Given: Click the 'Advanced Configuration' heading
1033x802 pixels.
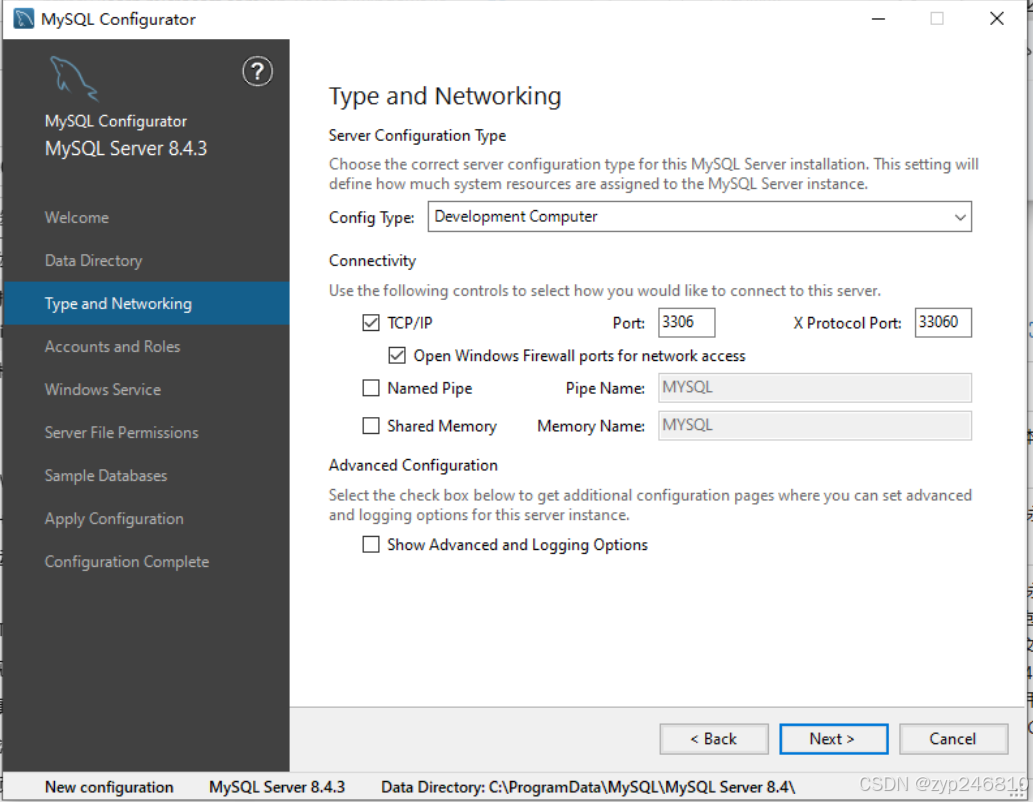Looking at the screenshot, I should click(x=413, y=465).
